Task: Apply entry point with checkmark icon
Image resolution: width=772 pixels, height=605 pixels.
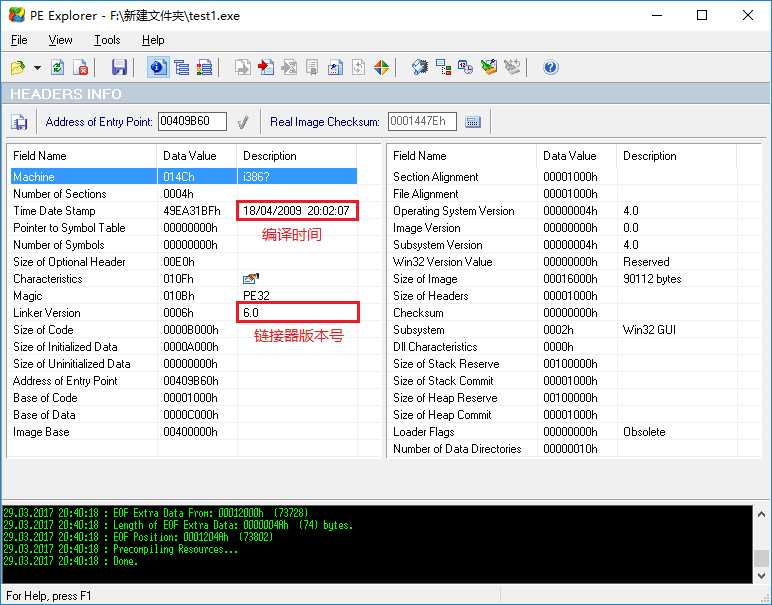Action: point(243,122)
